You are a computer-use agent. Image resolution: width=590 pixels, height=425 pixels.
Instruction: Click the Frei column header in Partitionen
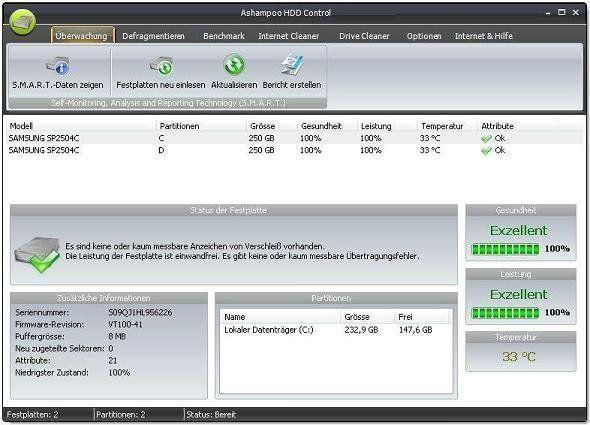point(421,317)
